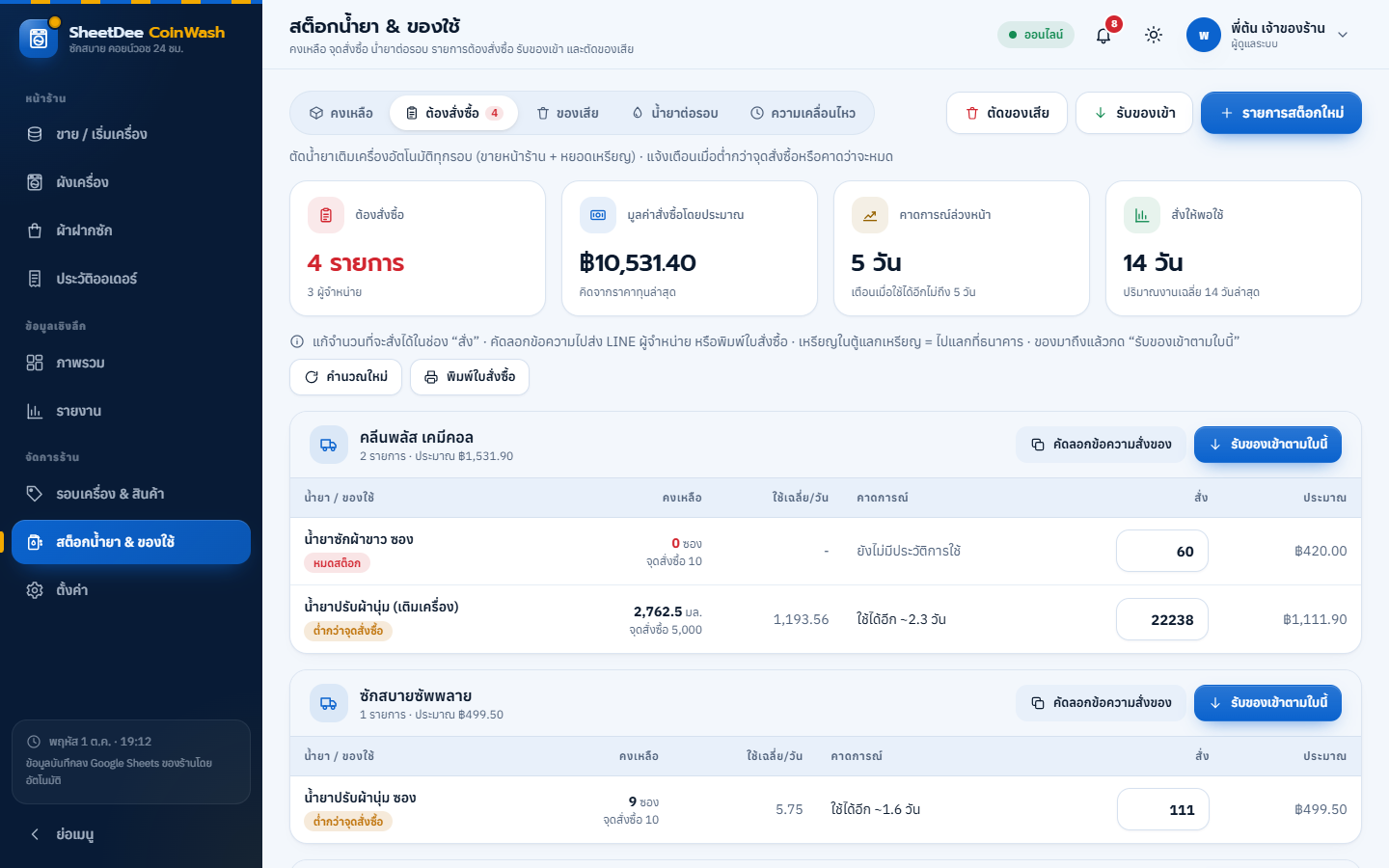
Task: Open the notifications bell
Action: pos(1103,35)
